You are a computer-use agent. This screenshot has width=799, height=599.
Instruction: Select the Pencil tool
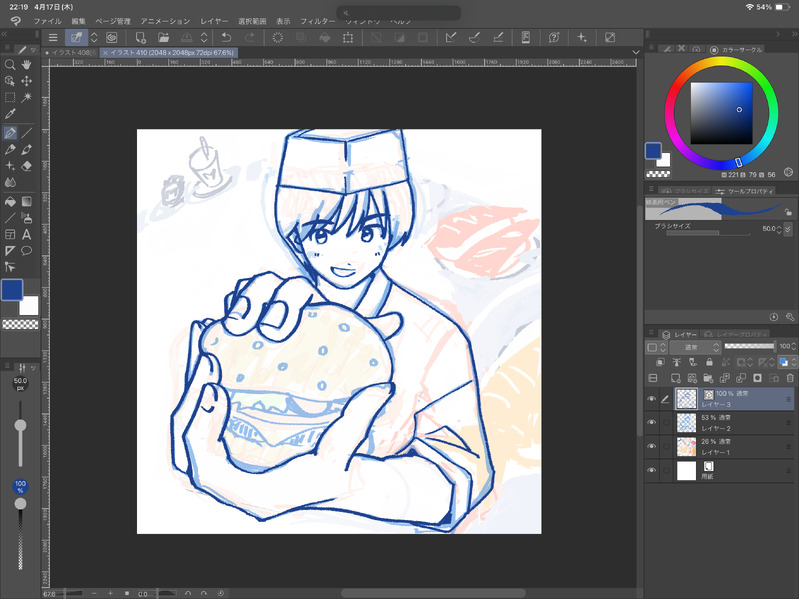click(x=10, y=149)
